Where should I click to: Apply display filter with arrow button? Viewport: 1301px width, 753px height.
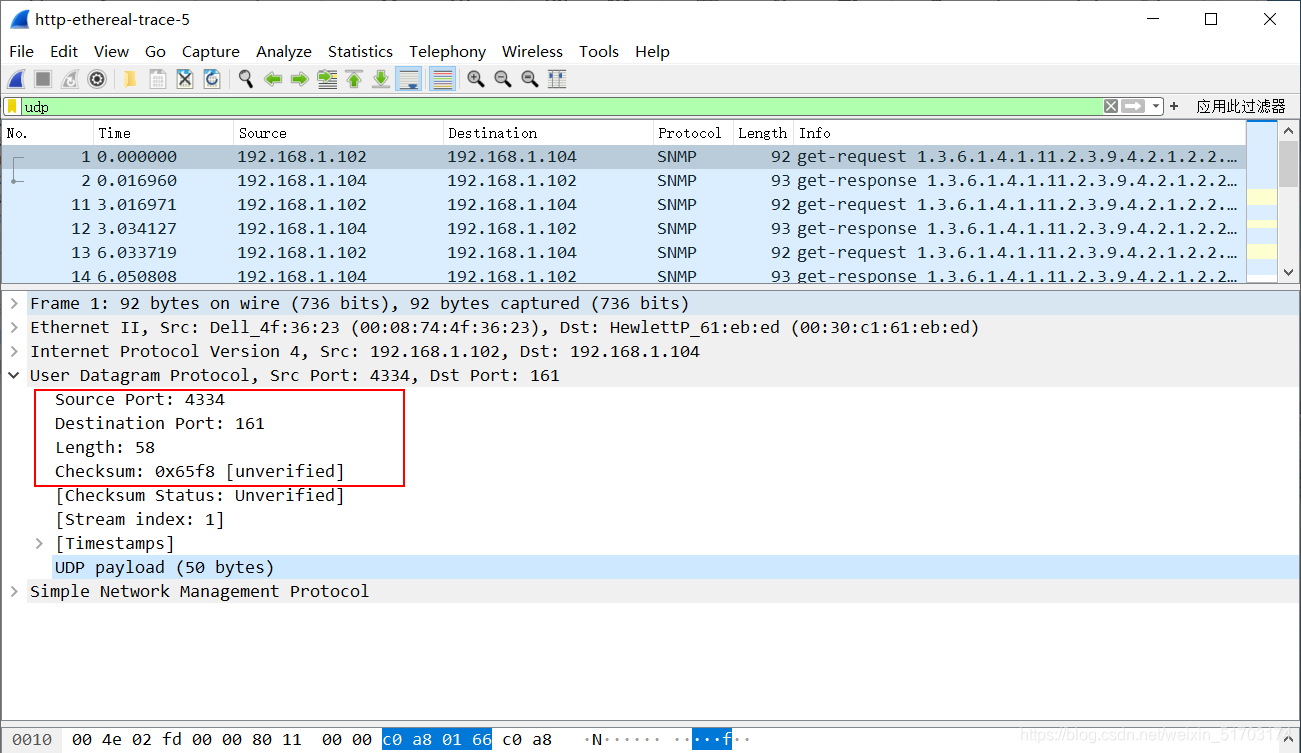click(1133, 106)
